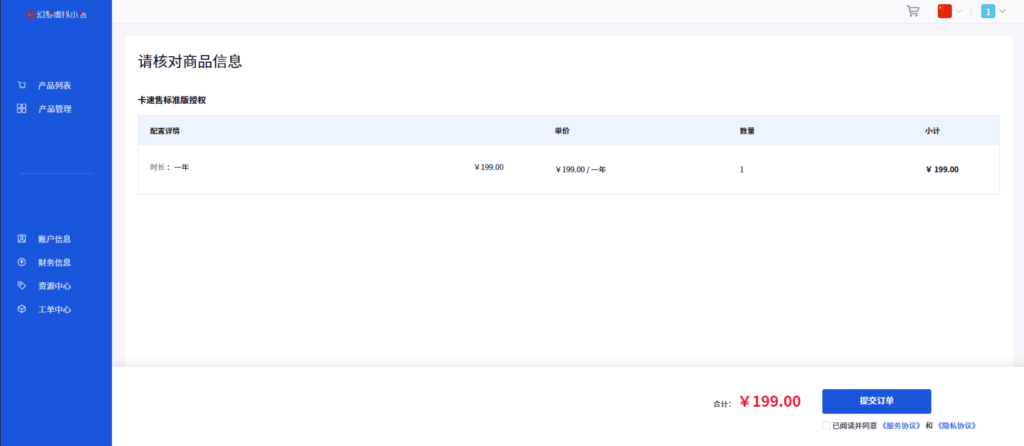This screenshot has width=1024, height=446.
Task: Click the 财务信息 coin icon
Action: (22, 262)
